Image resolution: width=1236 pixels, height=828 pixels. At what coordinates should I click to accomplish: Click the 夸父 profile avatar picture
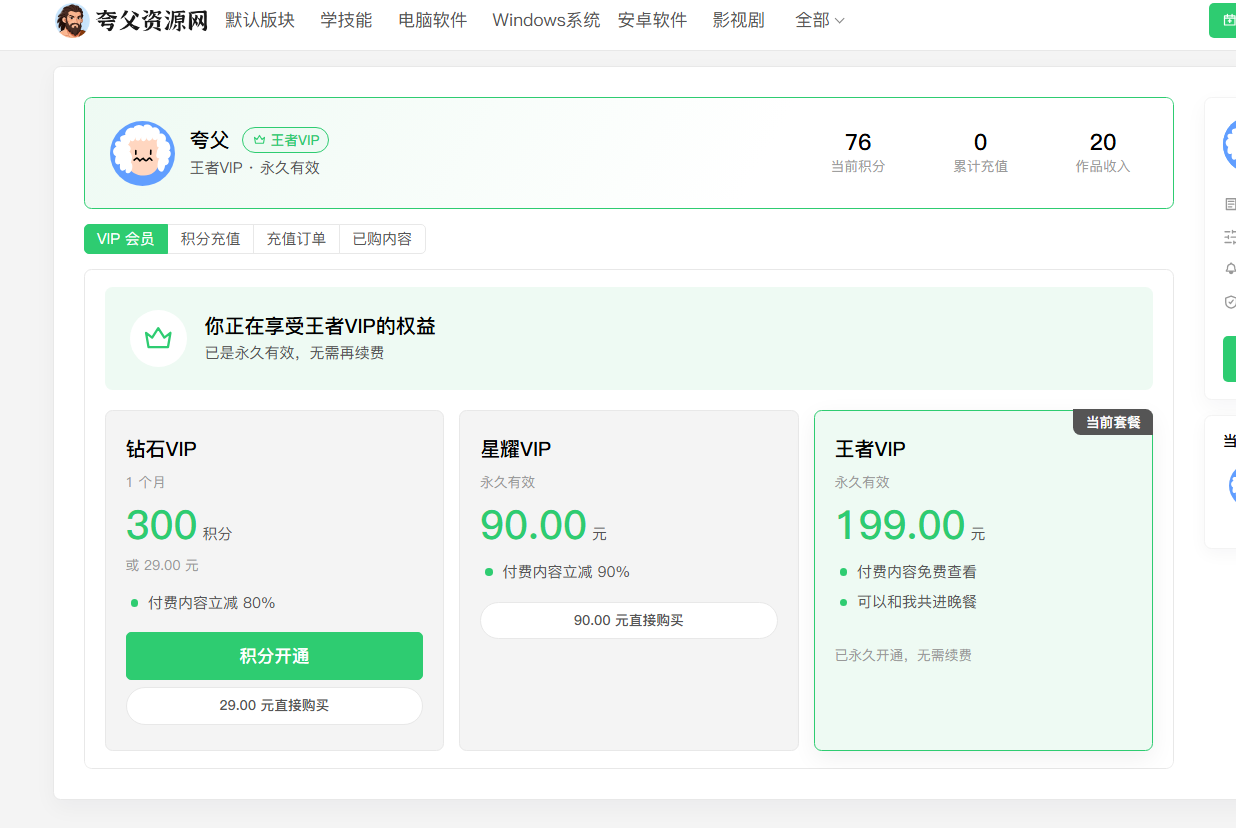point(143,153)
